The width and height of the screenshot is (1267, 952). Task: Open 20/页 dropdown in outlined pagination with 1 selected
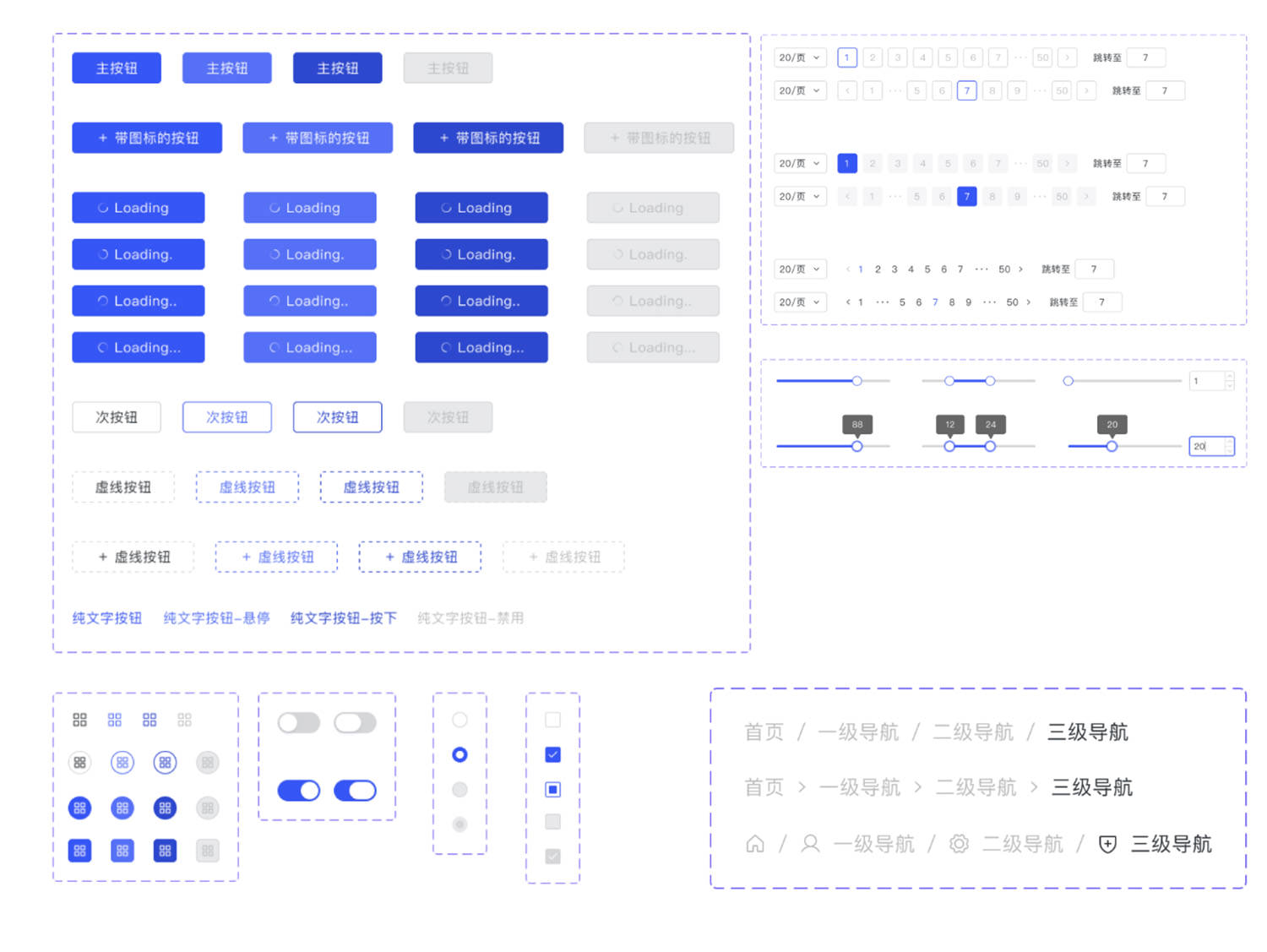click(x=799, y=57)
